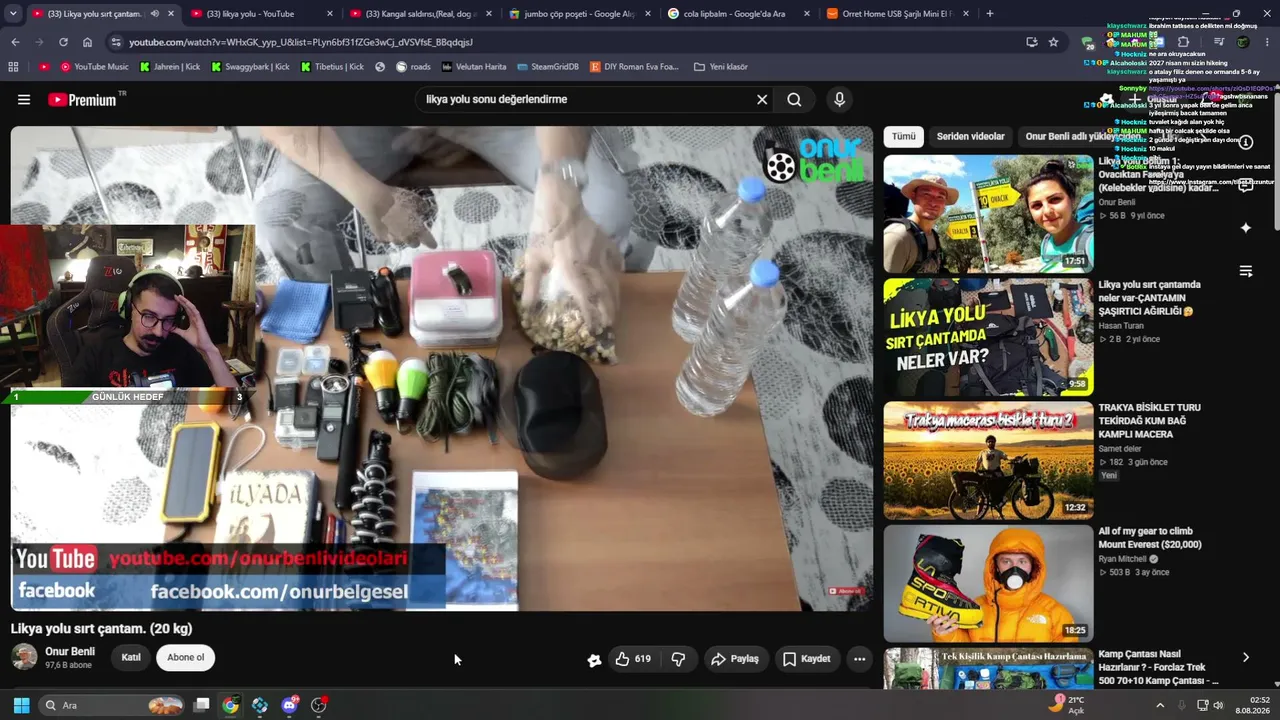Image resolution: width=1280 pixels, height=720 pixels.
Task: Switch to the Kangal saldırısı tab
Action: [x=420, y=14]
